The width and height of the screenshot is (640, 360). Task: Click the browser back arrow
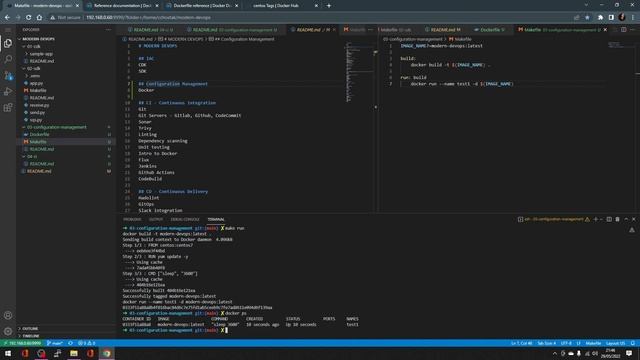[x=7, y=18]
